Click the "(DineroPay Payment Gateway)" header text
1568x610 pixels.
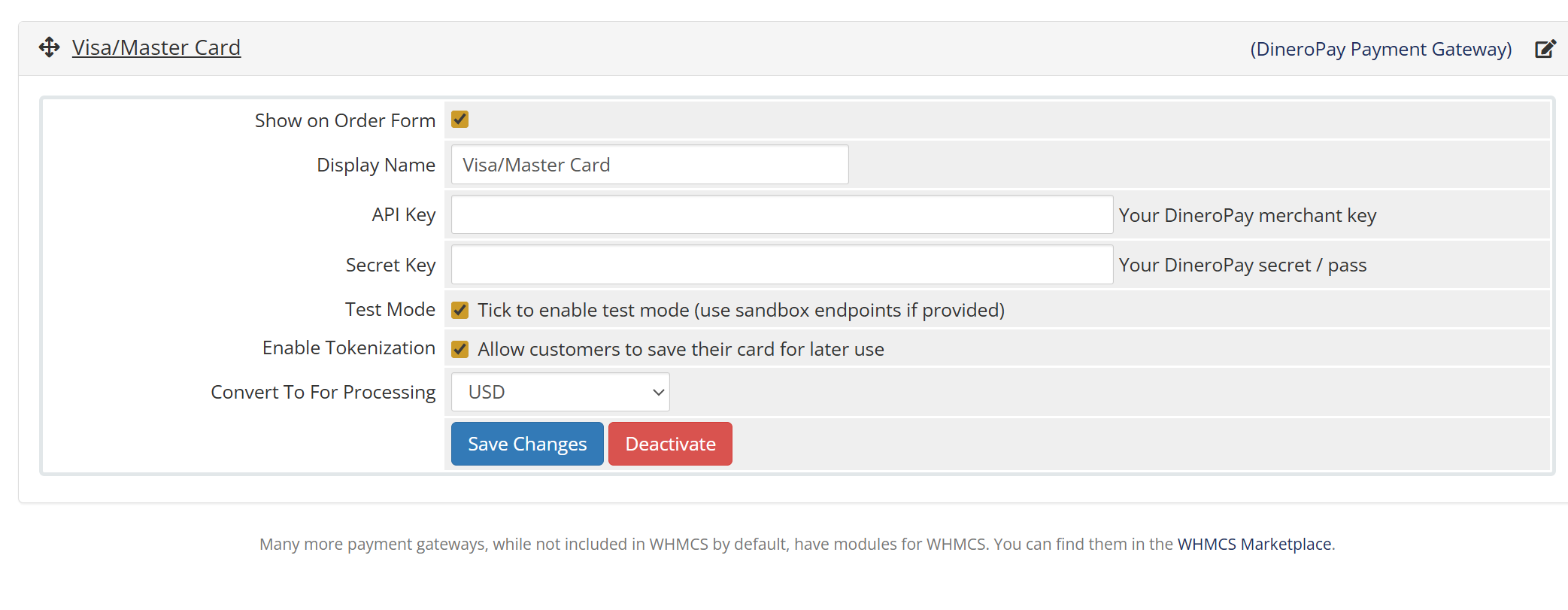click(x=1381, y=49)
